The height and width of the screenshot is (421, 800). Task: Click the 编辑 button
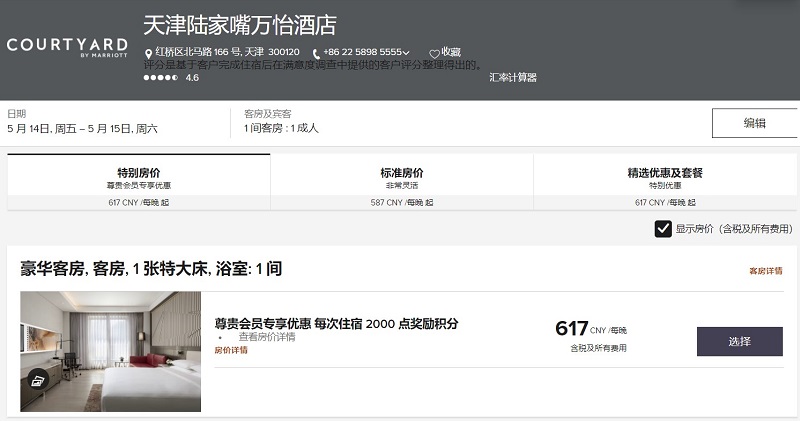coord(755,123)
